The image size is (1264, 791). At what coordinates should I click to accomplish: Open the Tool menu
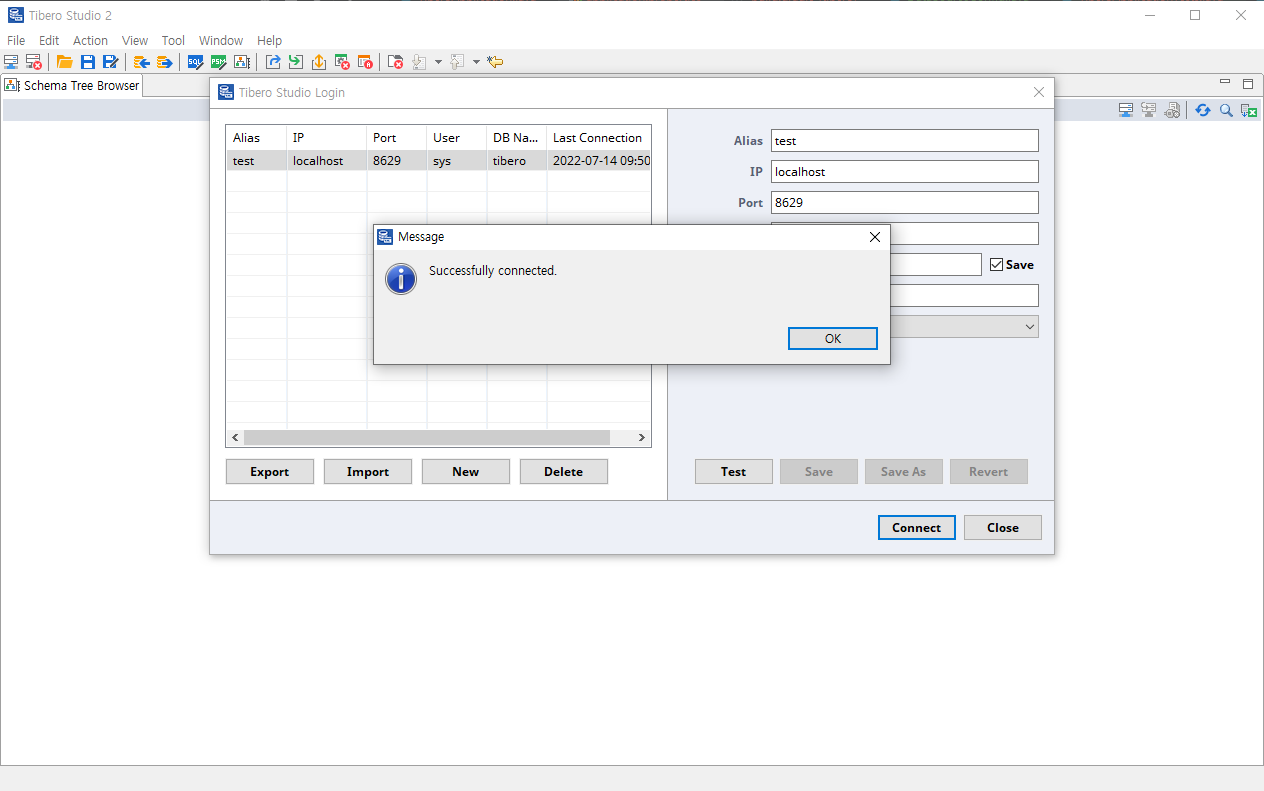(173, 41)
